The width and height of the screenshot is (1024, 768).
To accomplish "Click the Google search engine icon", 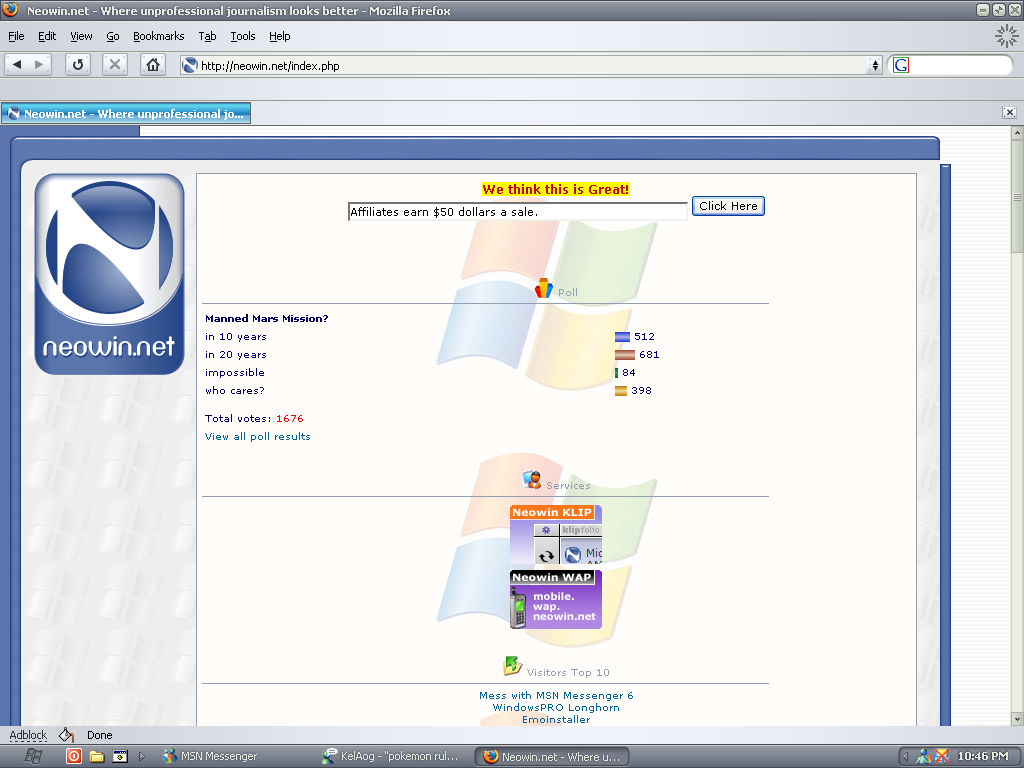I will (901, 65).
